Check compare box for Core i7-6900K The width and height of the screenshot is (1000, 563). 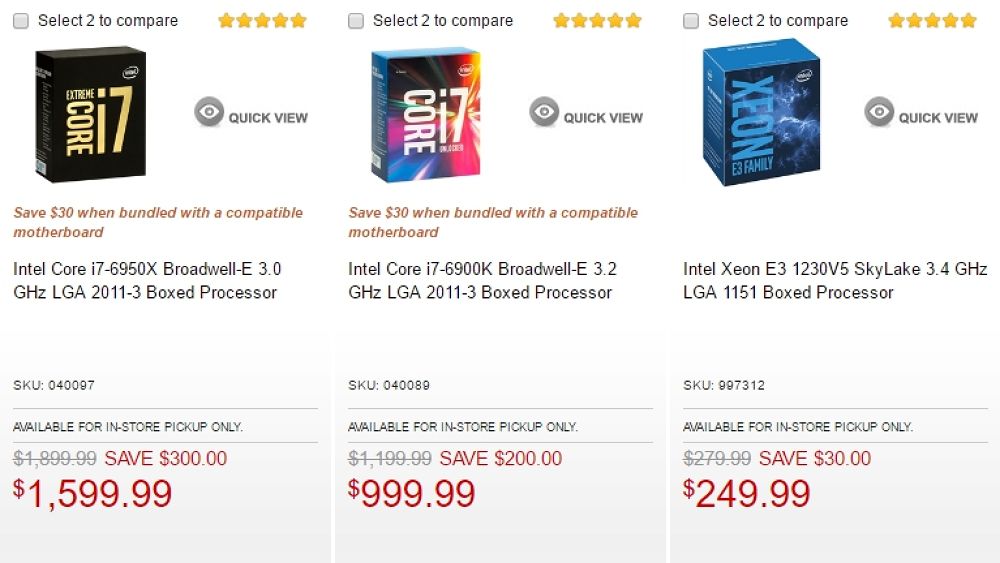tap(356, 21)
